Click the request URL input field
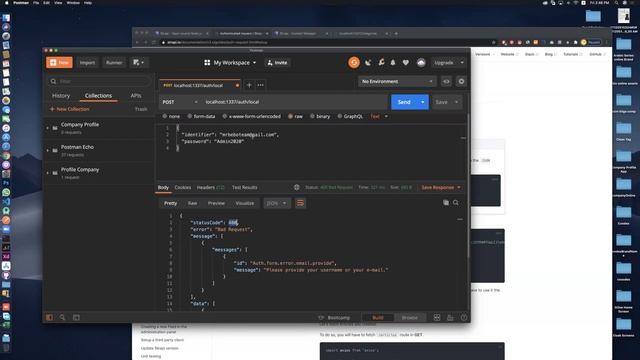 point(295,102)
